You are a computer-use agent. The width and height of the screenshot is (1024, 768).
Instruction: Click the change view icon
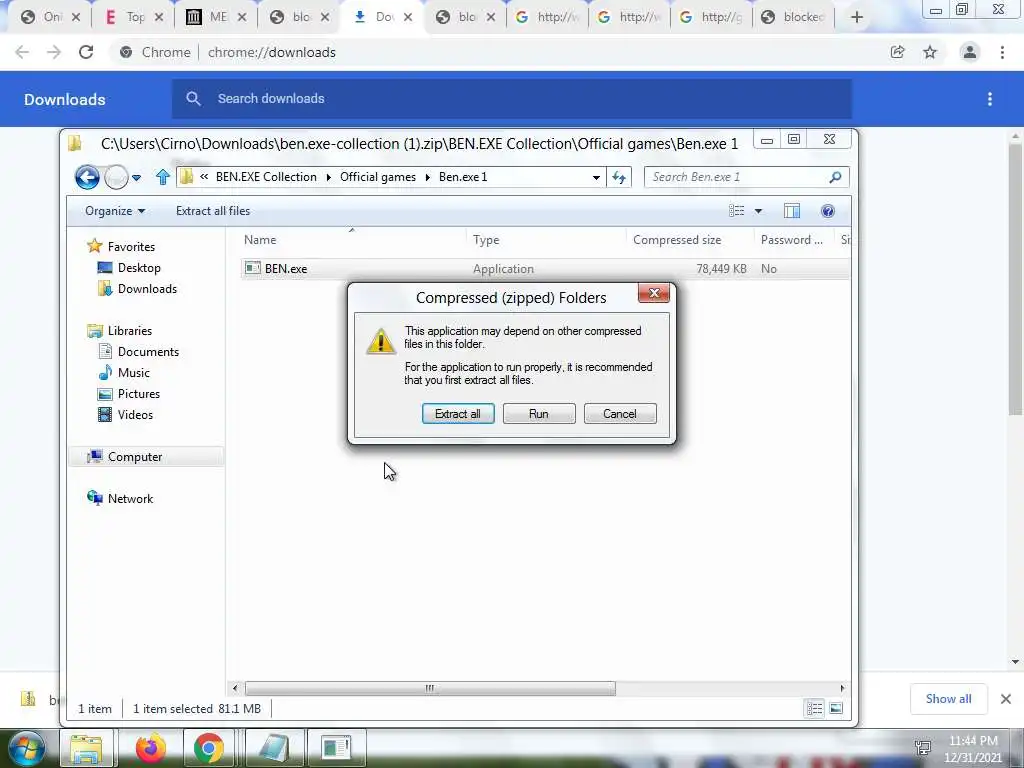(x=737, y=210)
